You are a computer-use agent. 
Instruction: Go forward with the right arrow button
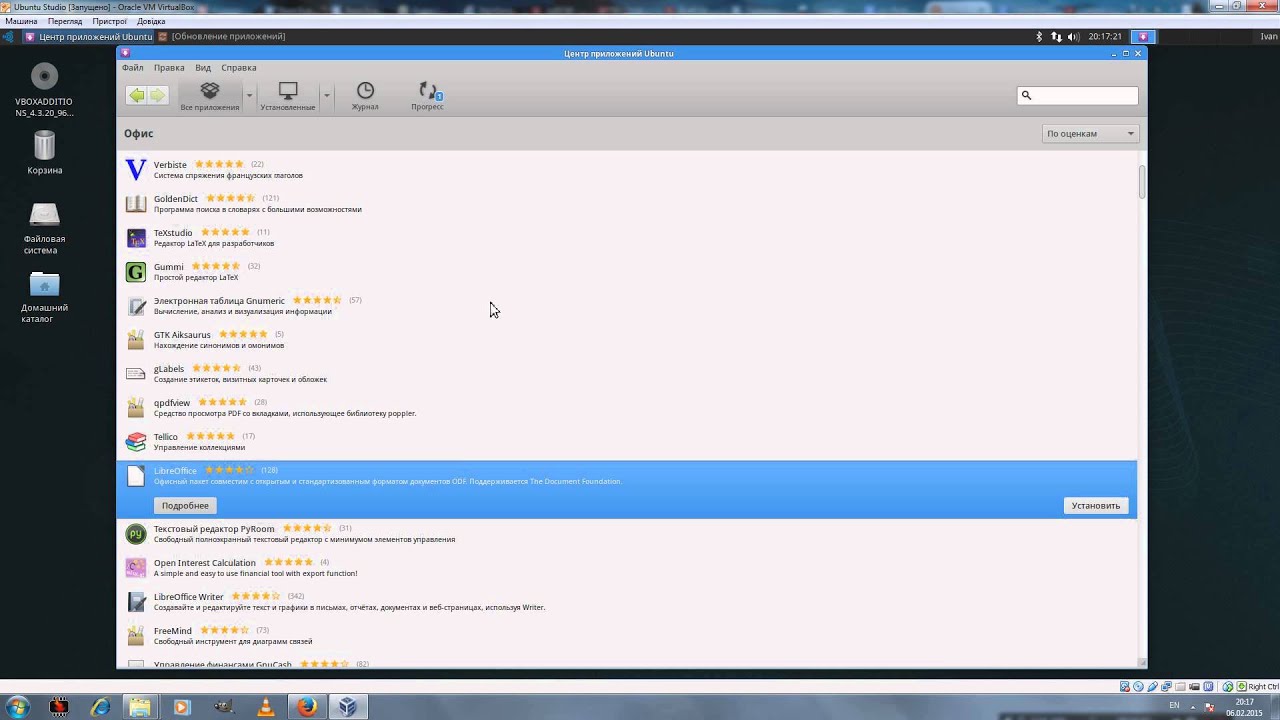point(158,95)
